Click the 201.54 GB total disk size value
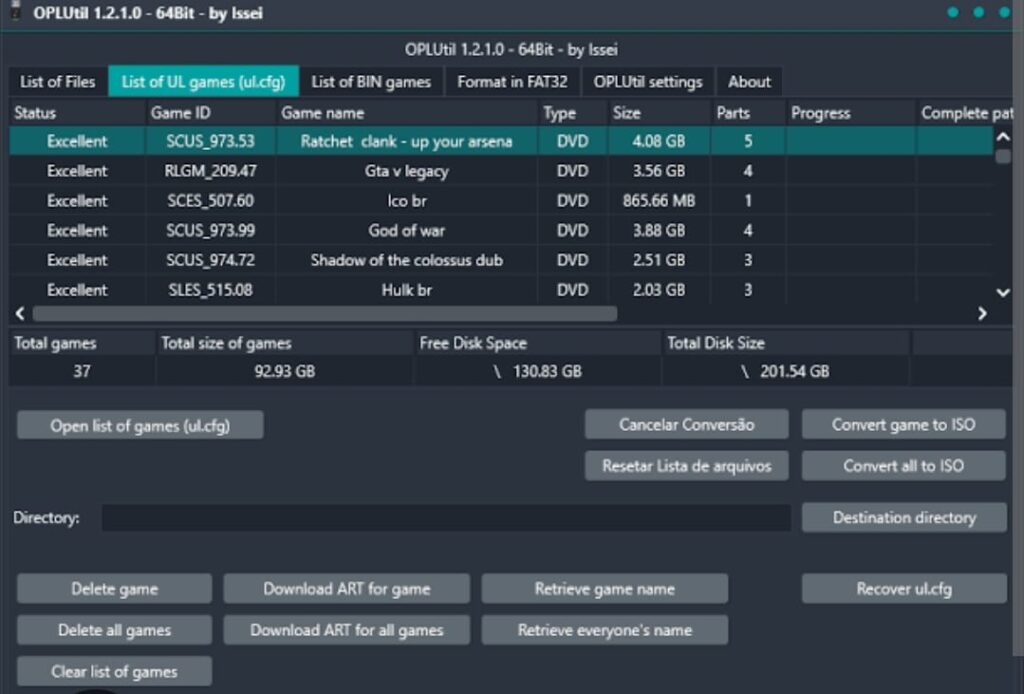1024x694 pixels. tap(794, 371)
